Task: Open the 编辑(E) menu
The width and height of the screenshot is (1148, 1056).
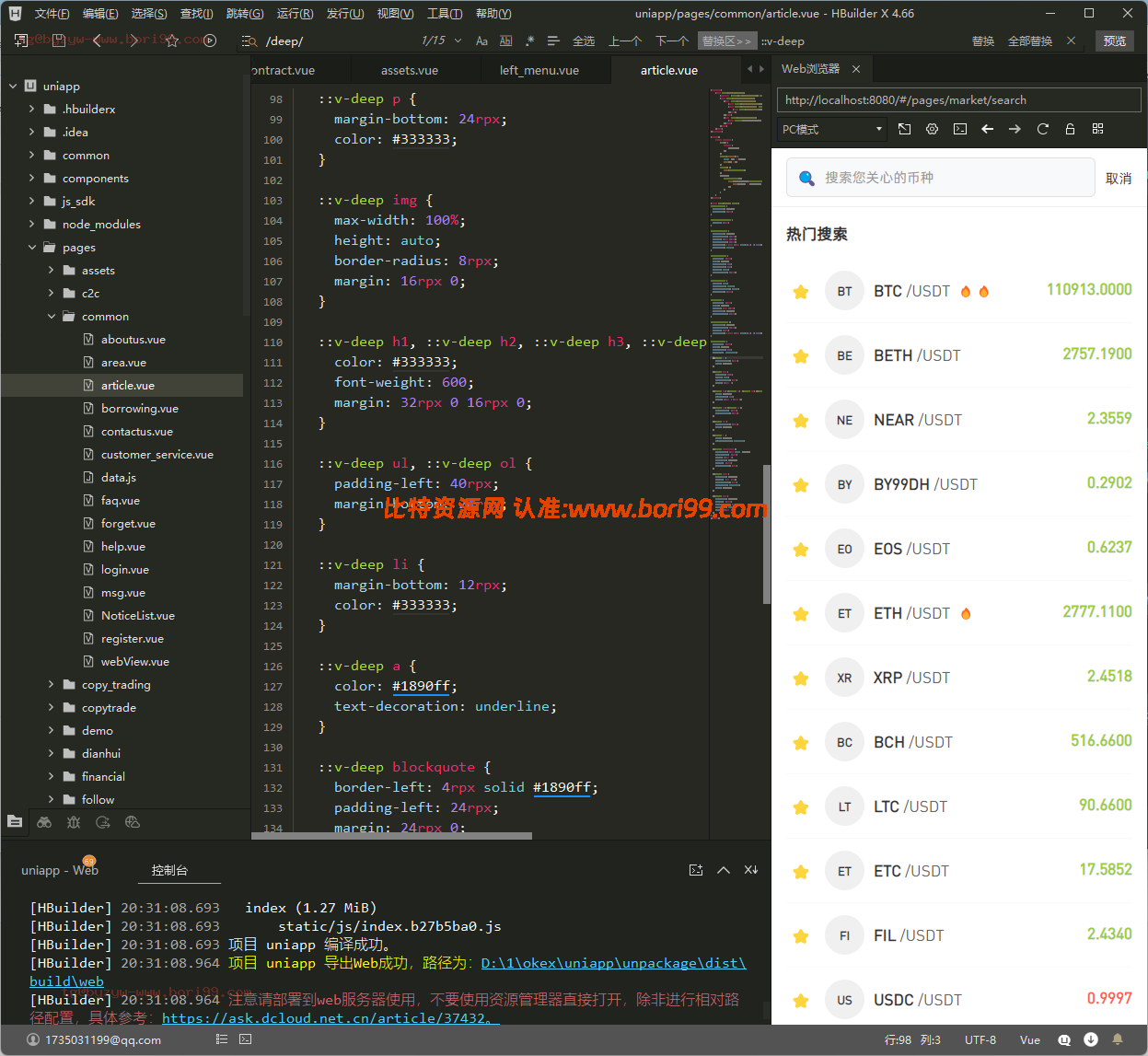Action: pyautogui.click(x=100, y=13)
